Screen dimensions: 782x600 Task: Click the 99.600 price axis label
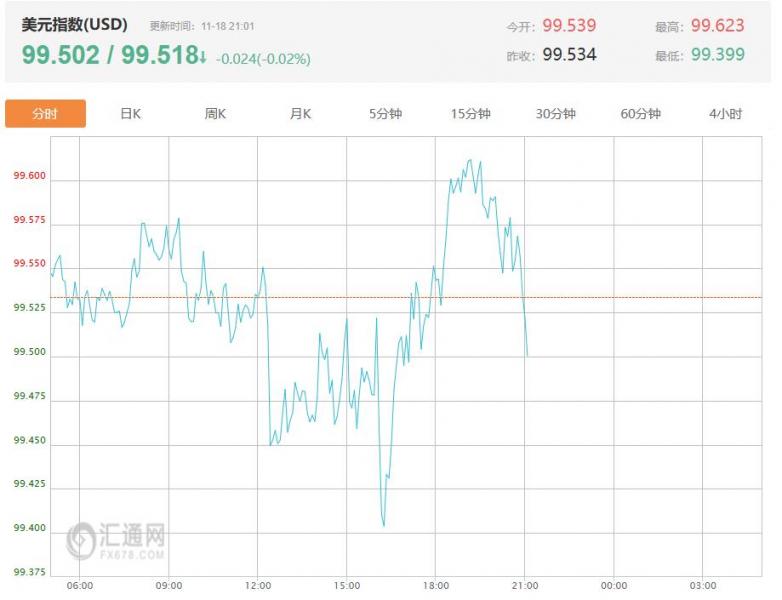[x=29, y=177]
